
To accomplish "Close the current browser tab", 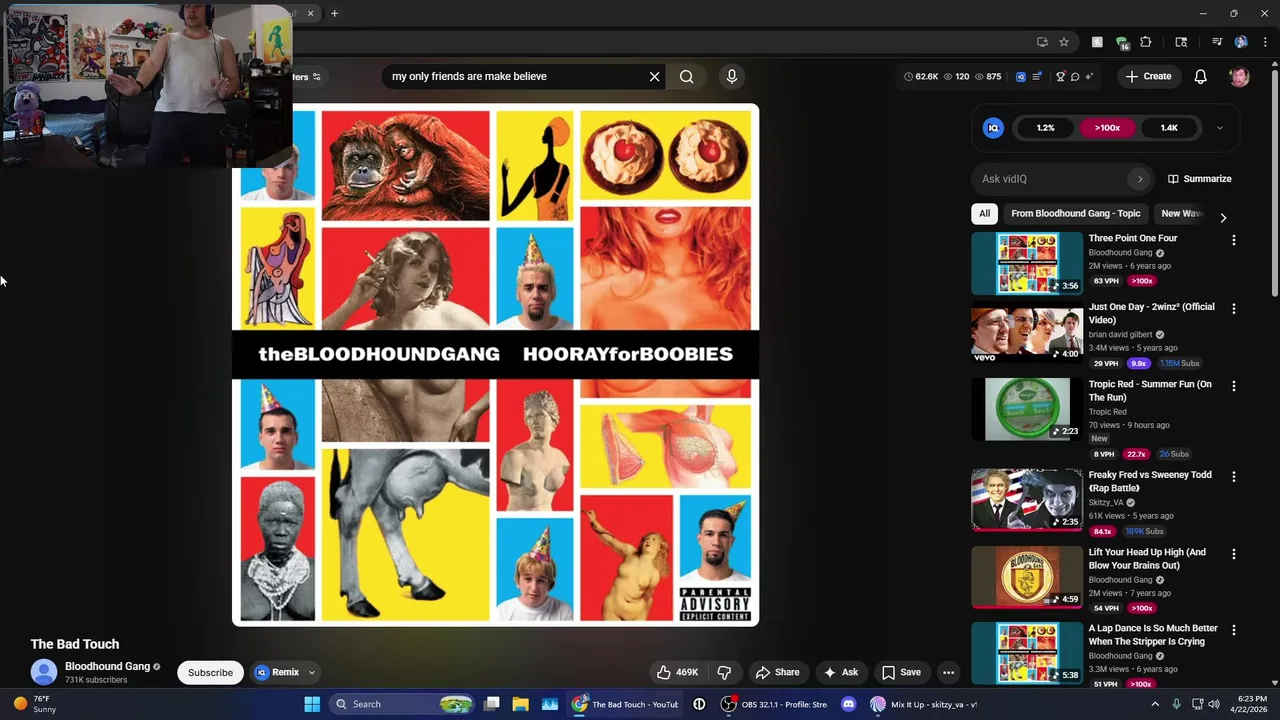I will point(310,13).
